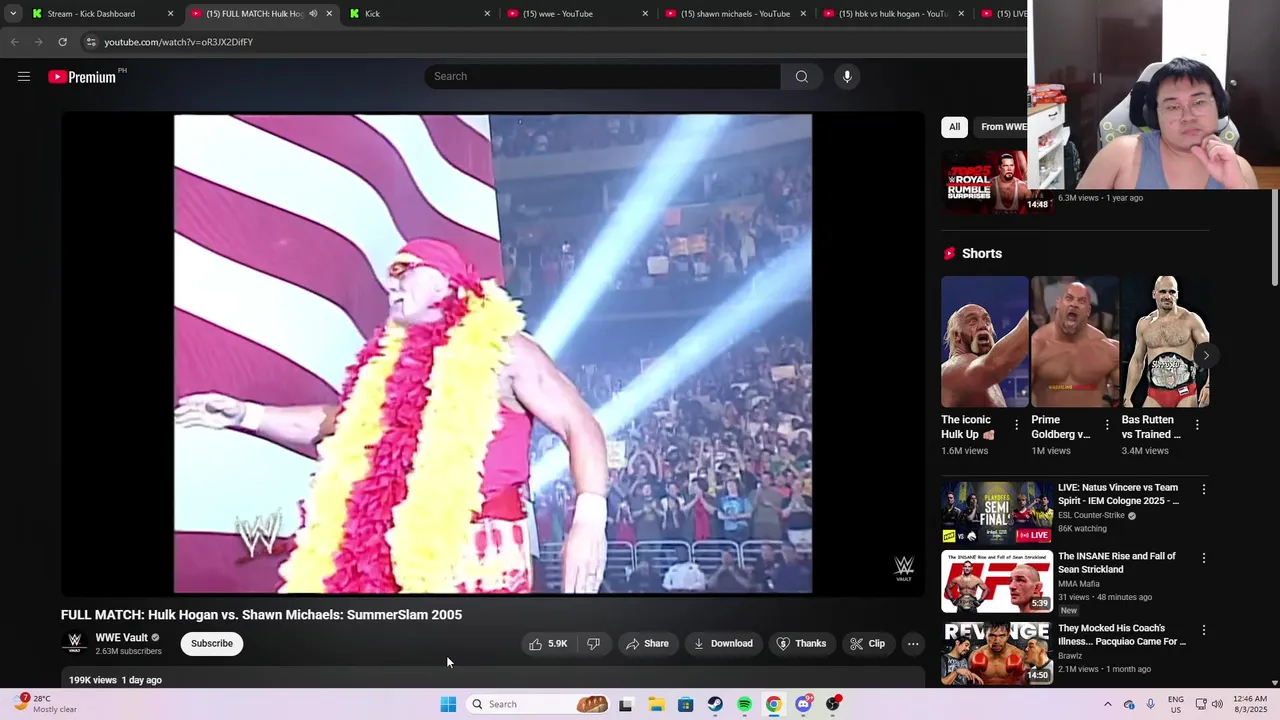Open 'The iconic Hulk Up' short

point(985,342)
